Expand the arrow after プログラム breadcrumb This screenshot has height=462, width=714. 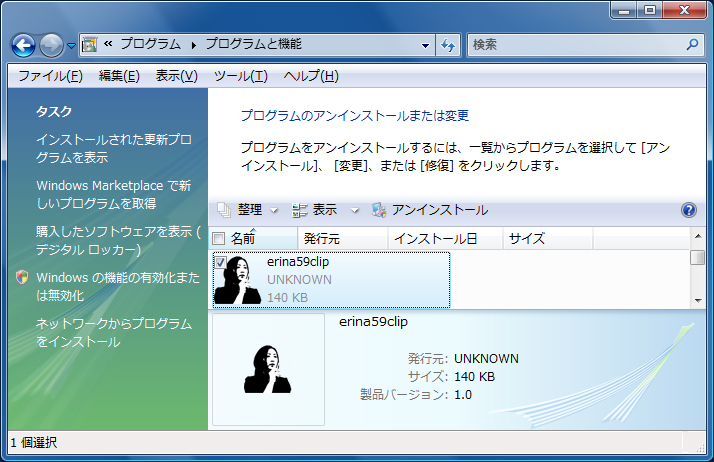click(x=194, y=45)
